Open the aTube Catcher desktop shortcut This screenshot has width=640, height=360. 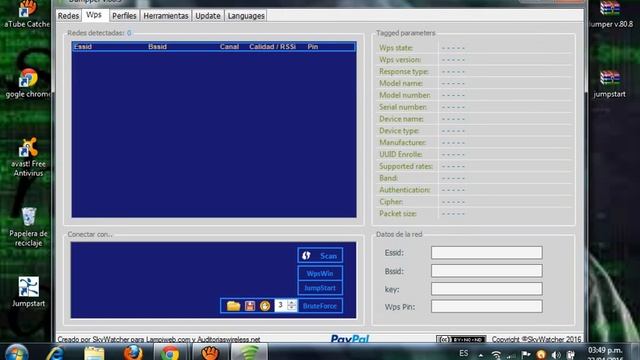click(27, 14)
